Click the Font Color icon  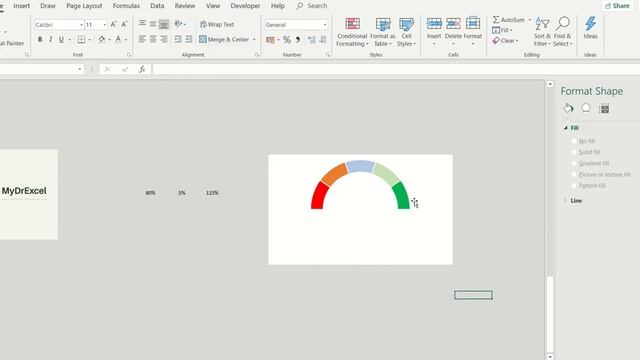pos(118,39)
